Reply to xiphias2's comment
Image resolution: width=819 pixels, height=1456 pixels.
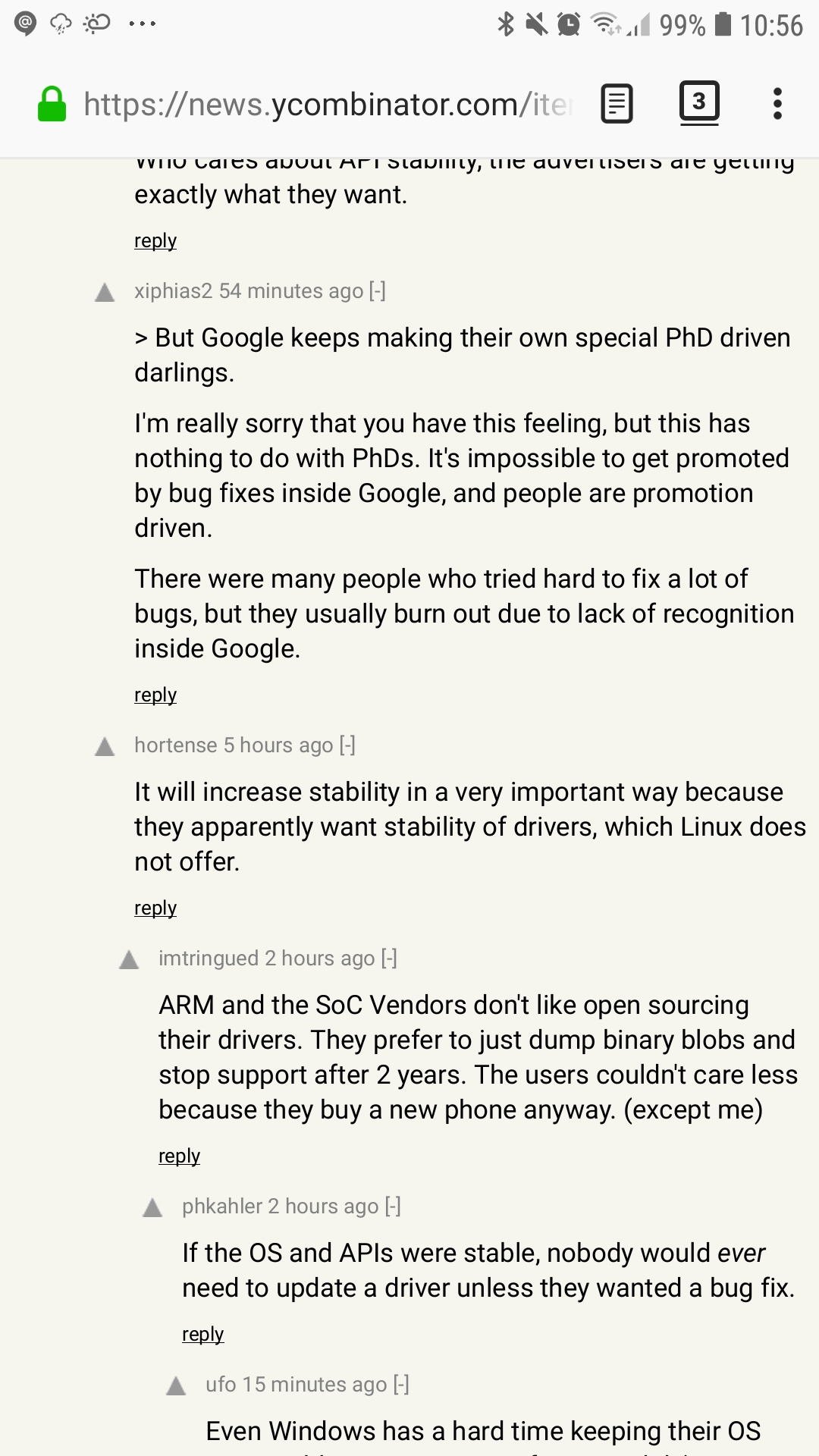[x=155, y=695]
